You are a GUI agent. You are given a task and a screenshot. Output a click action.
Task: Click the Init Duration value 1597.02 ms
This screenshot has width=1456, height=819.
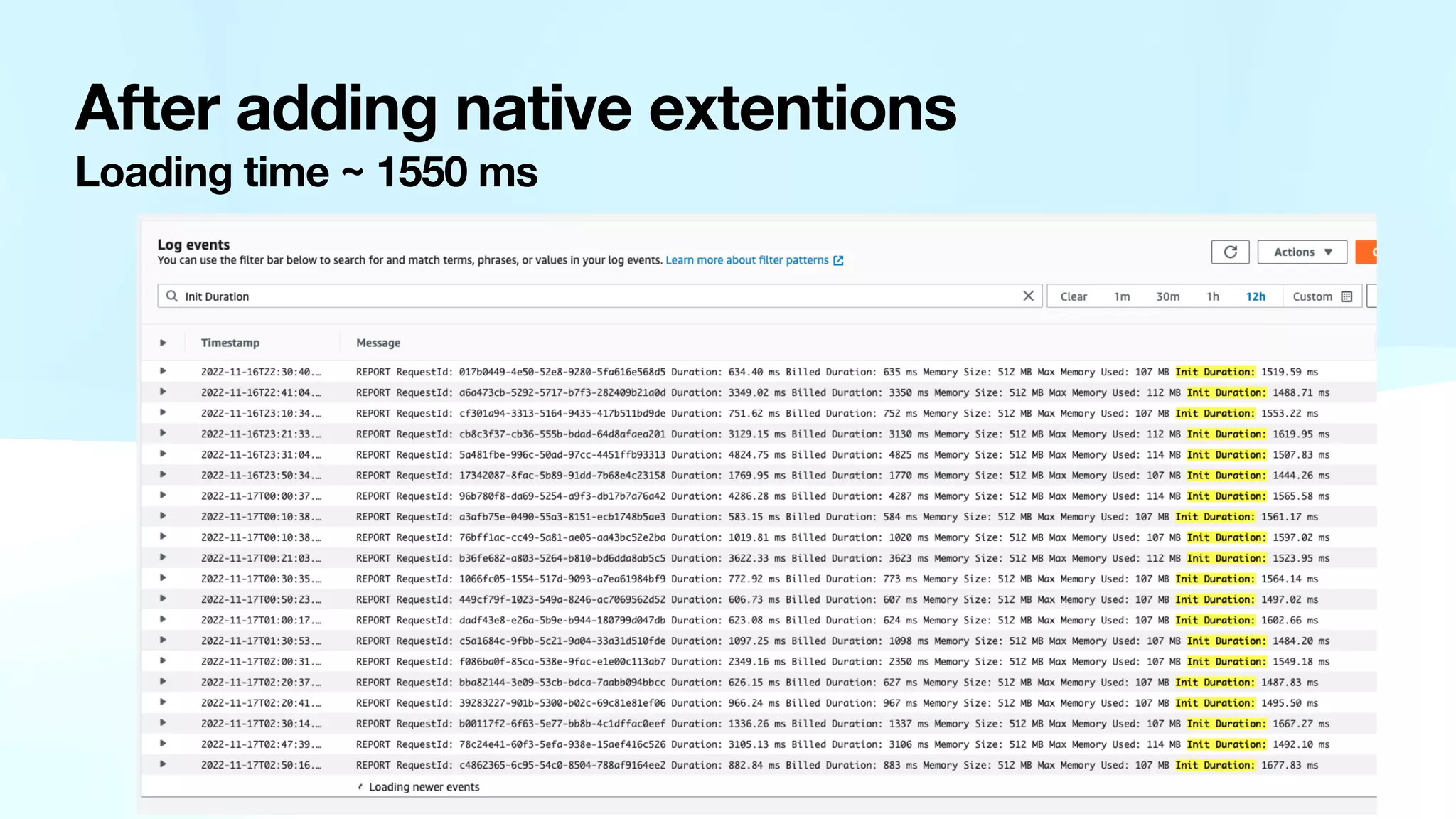click(1301, 537)
